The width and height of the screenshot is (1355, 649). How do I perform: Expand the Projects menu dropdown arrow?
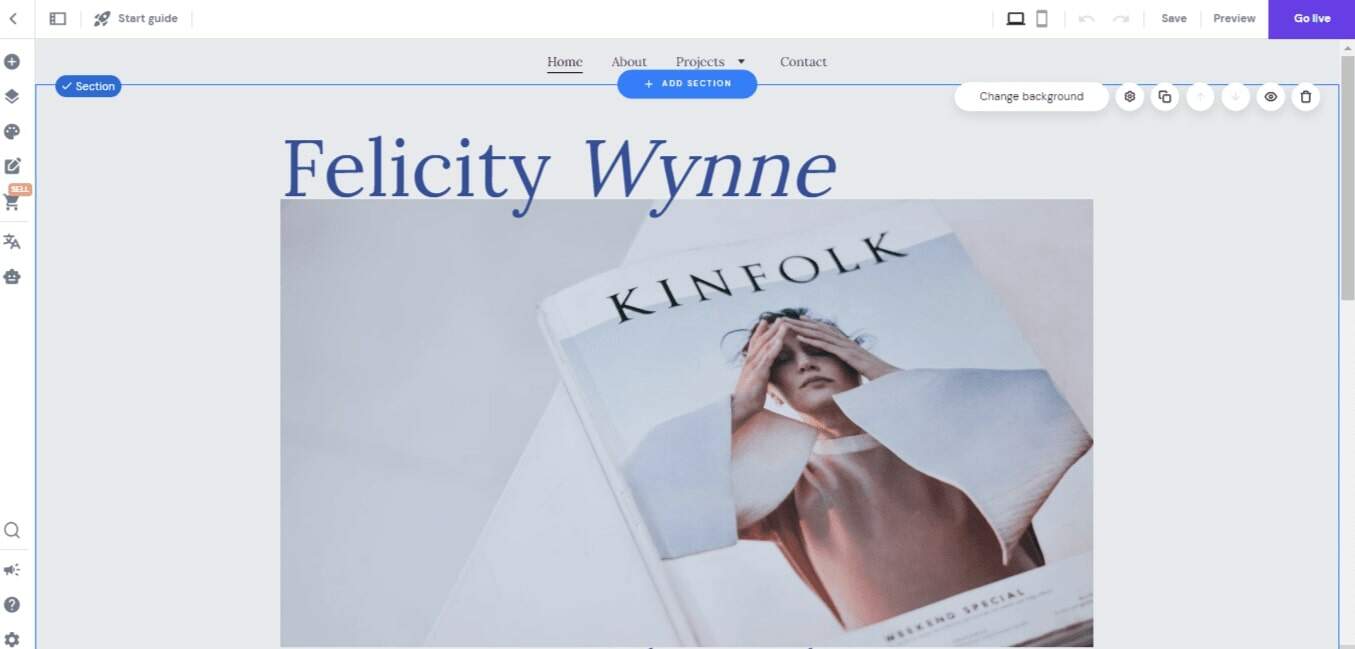click(x=741, y=62)
